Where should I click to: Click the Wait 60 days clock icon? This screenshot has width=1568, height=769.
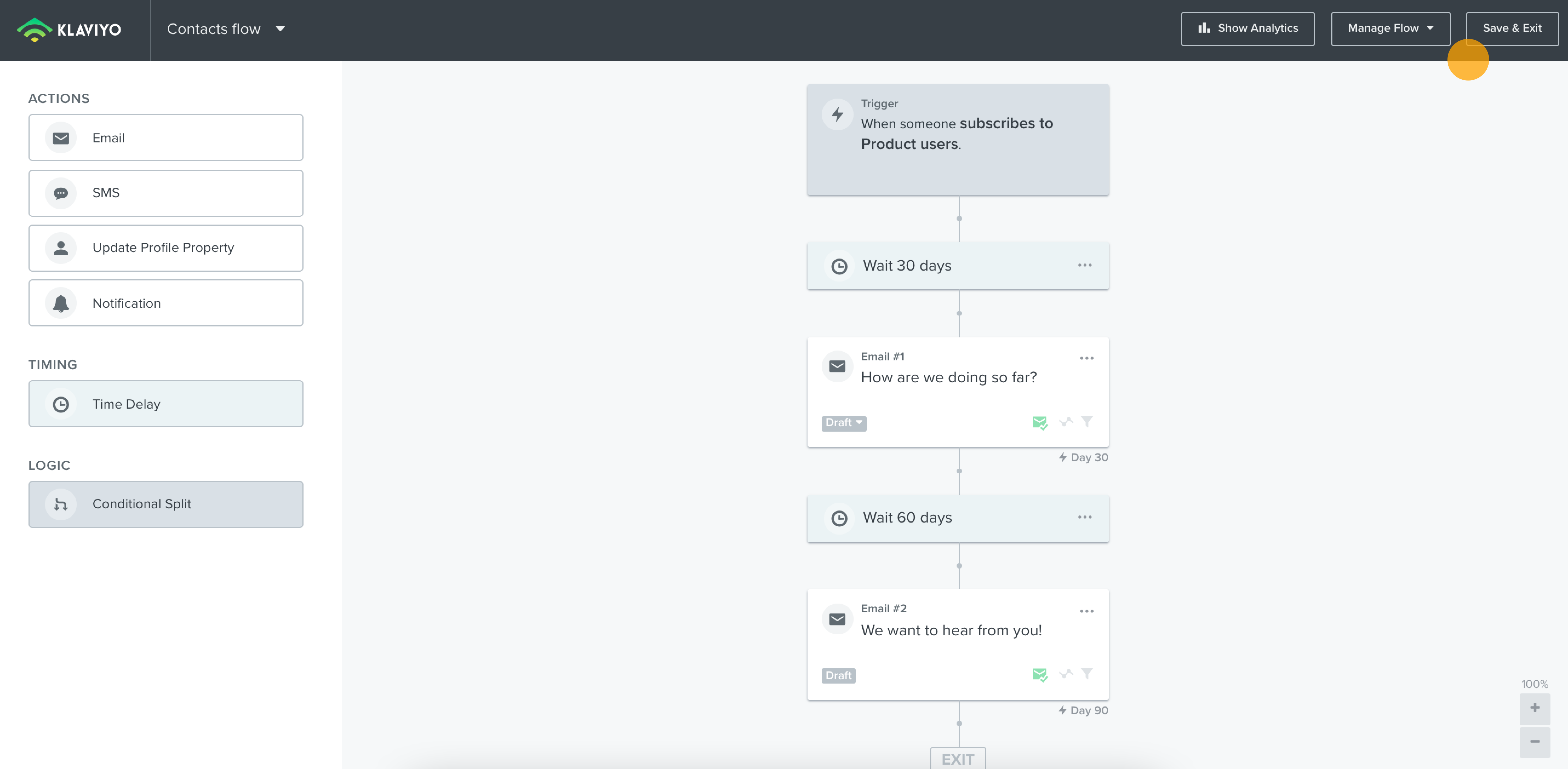click(x=839, y=518)
